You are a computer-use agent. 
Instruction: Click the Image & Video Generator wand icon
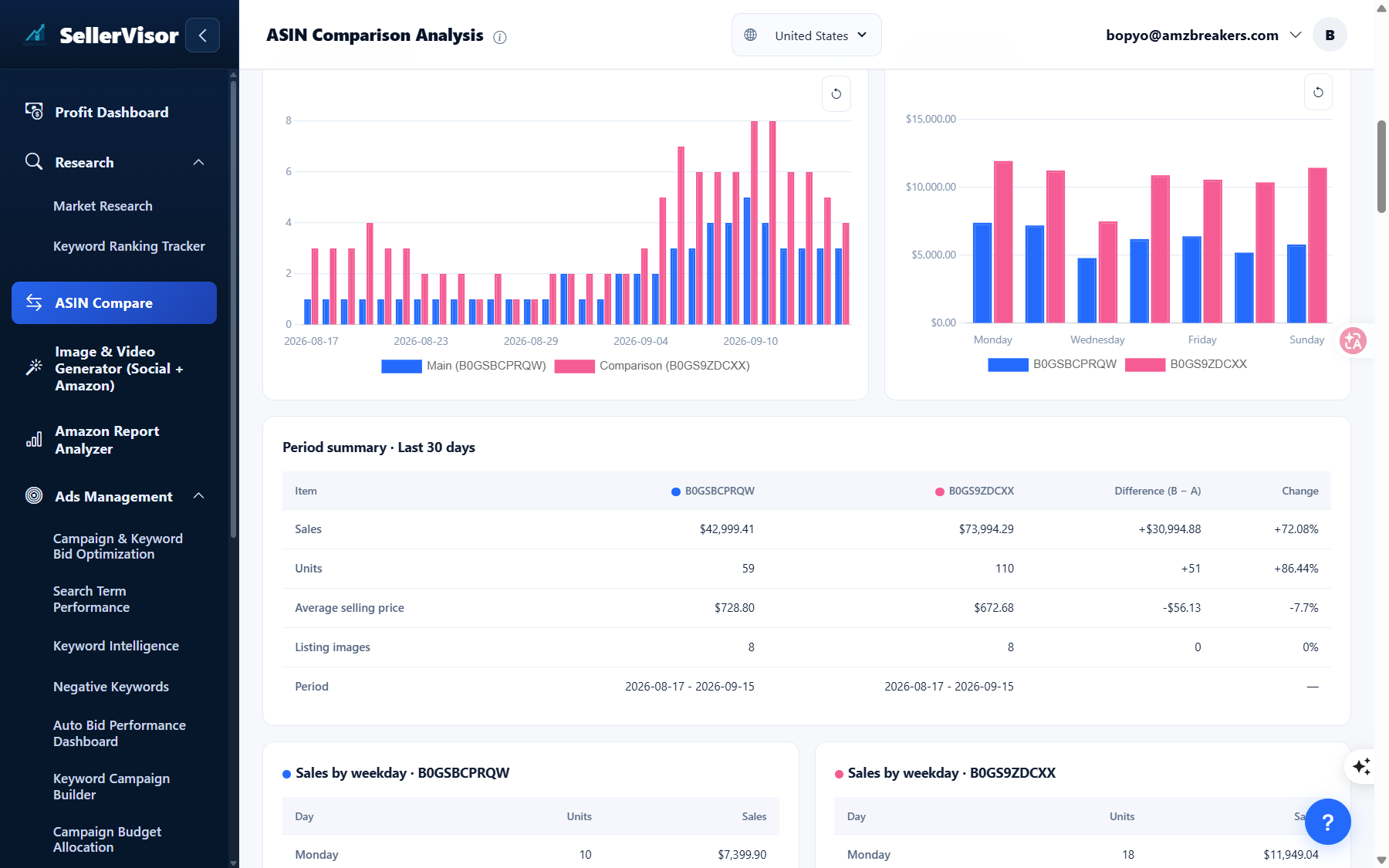pyautogui.click(x=34, y=368)
